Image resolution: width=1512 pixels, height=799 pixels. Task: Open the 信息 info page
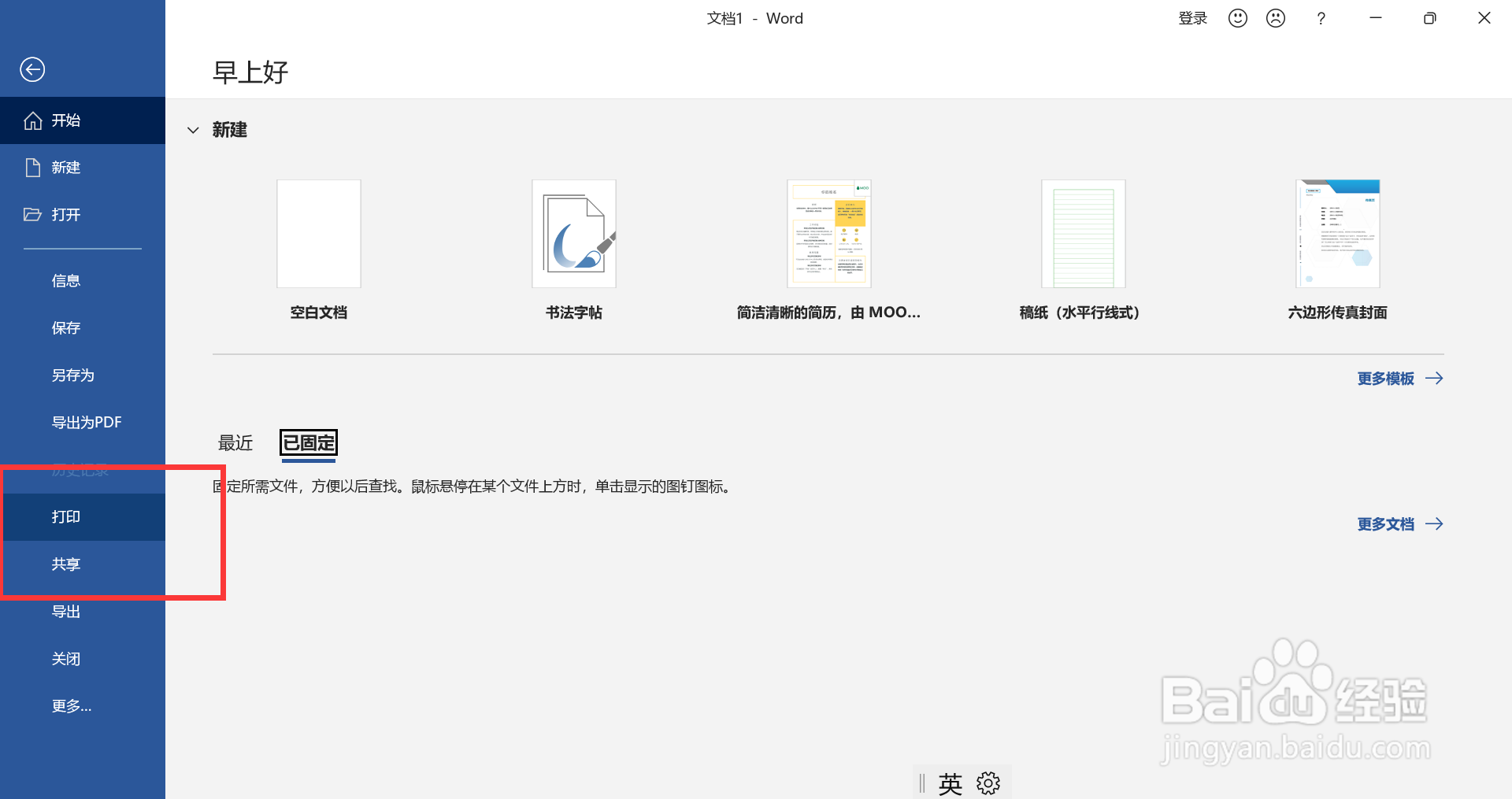click(x=83, y=281)
